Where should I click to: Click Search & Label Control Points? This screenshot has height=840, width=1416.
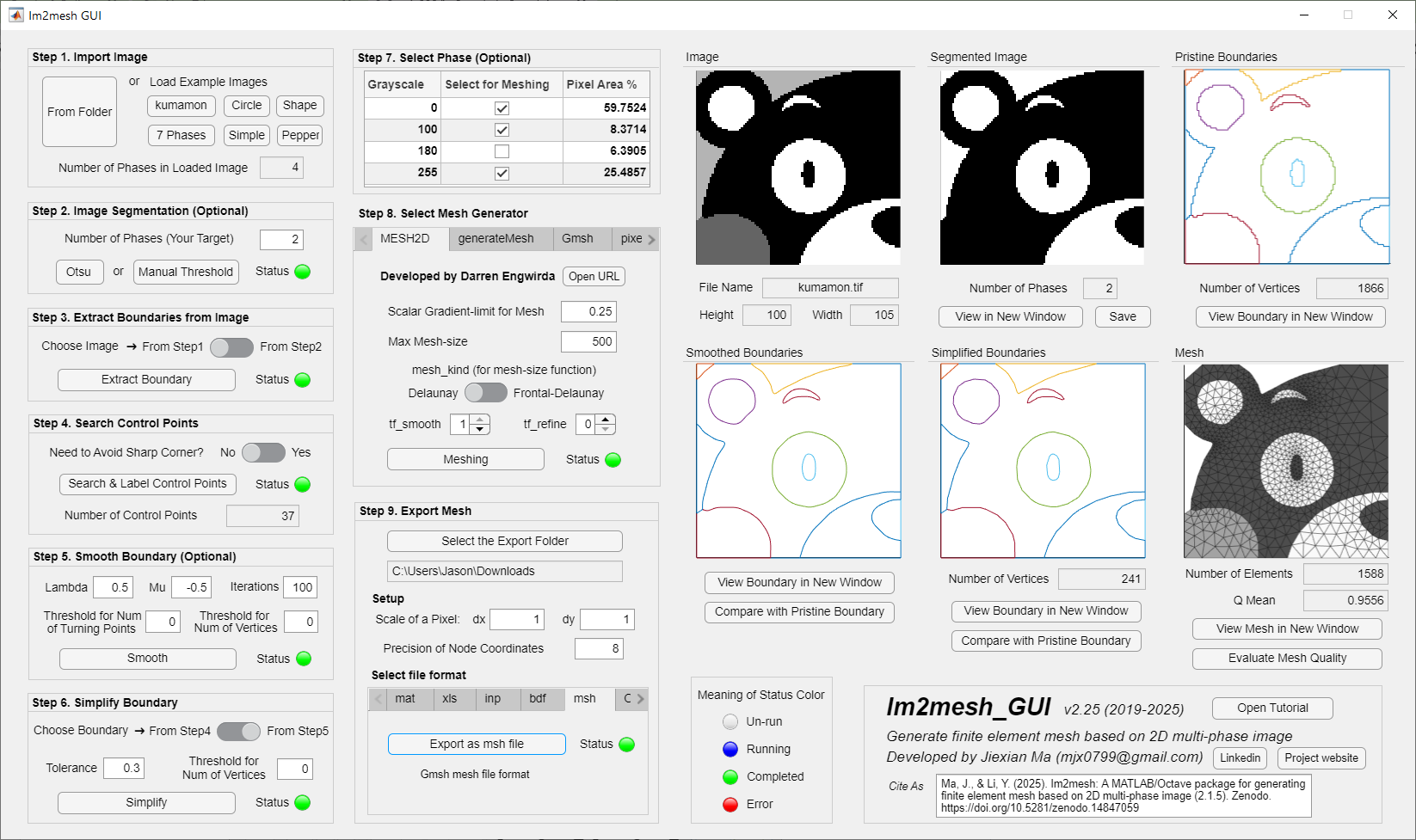pos(148,484)
